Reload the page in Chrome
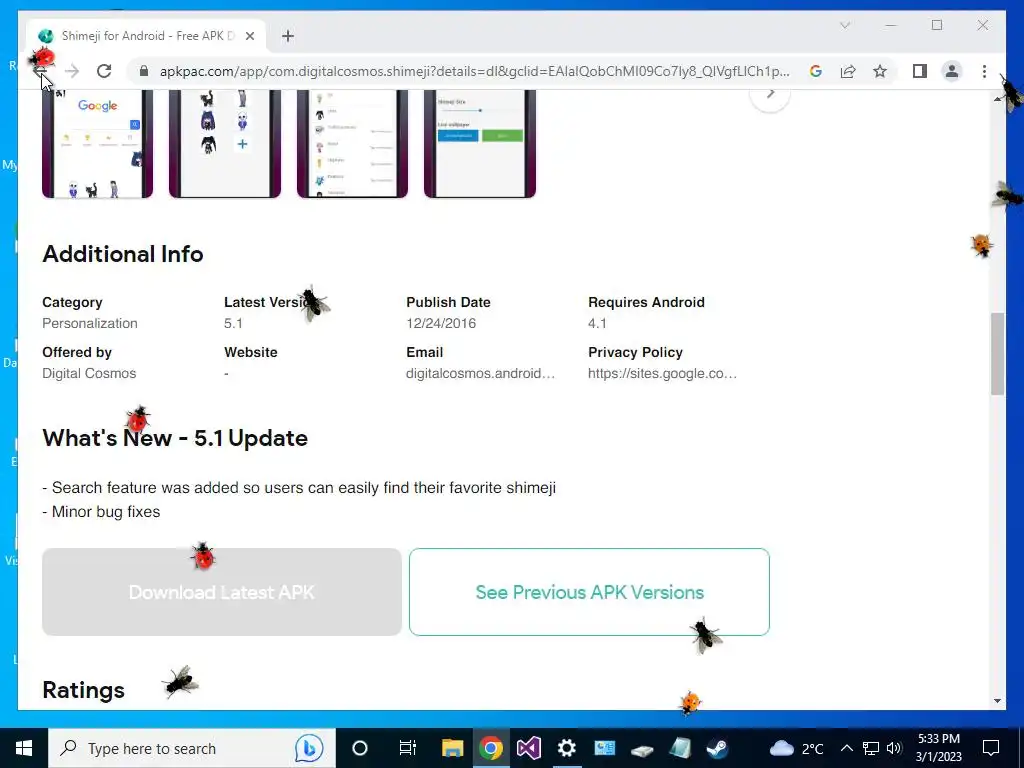Image resolution: width=1024 pixels, height=768 pixels. click(x=104, y=71)
